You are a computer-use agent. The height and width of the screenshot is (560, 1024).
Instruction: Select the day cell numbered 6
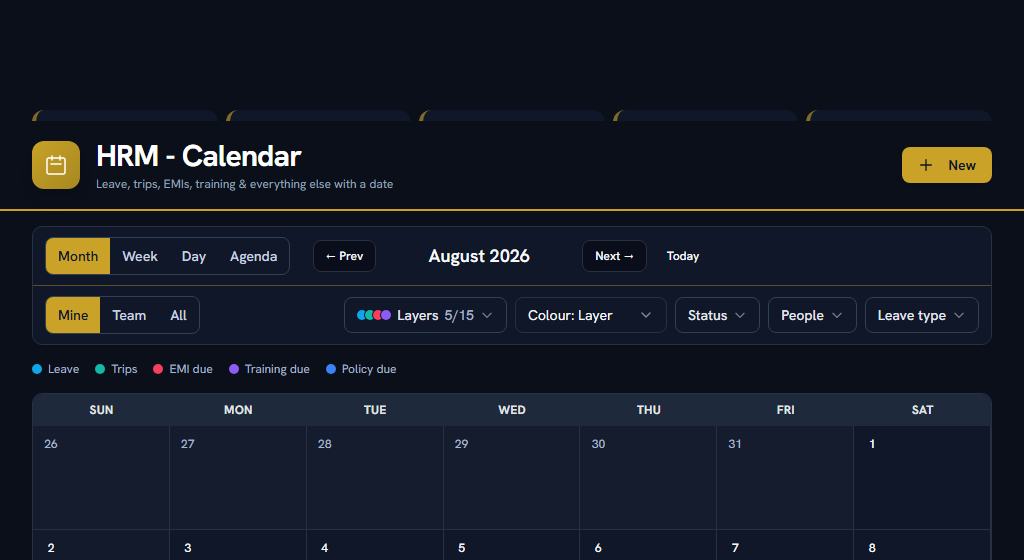pos(648,546)
